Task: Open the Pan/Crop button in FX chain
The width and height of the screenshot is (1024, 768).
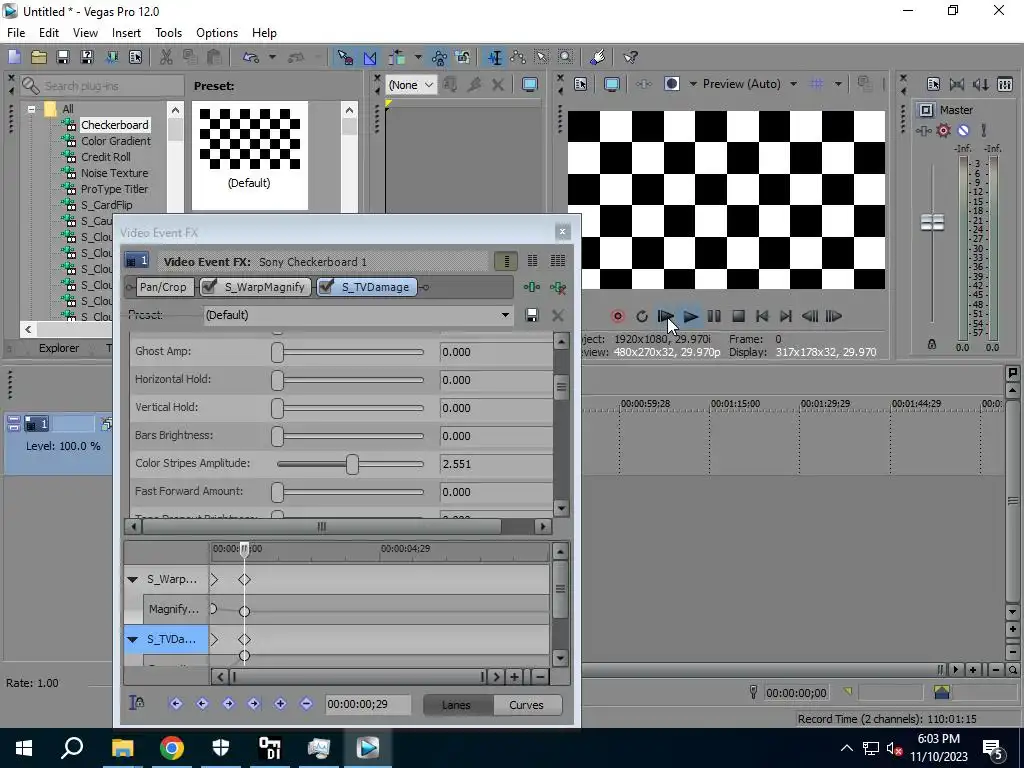Action: (x=163, y=287)
